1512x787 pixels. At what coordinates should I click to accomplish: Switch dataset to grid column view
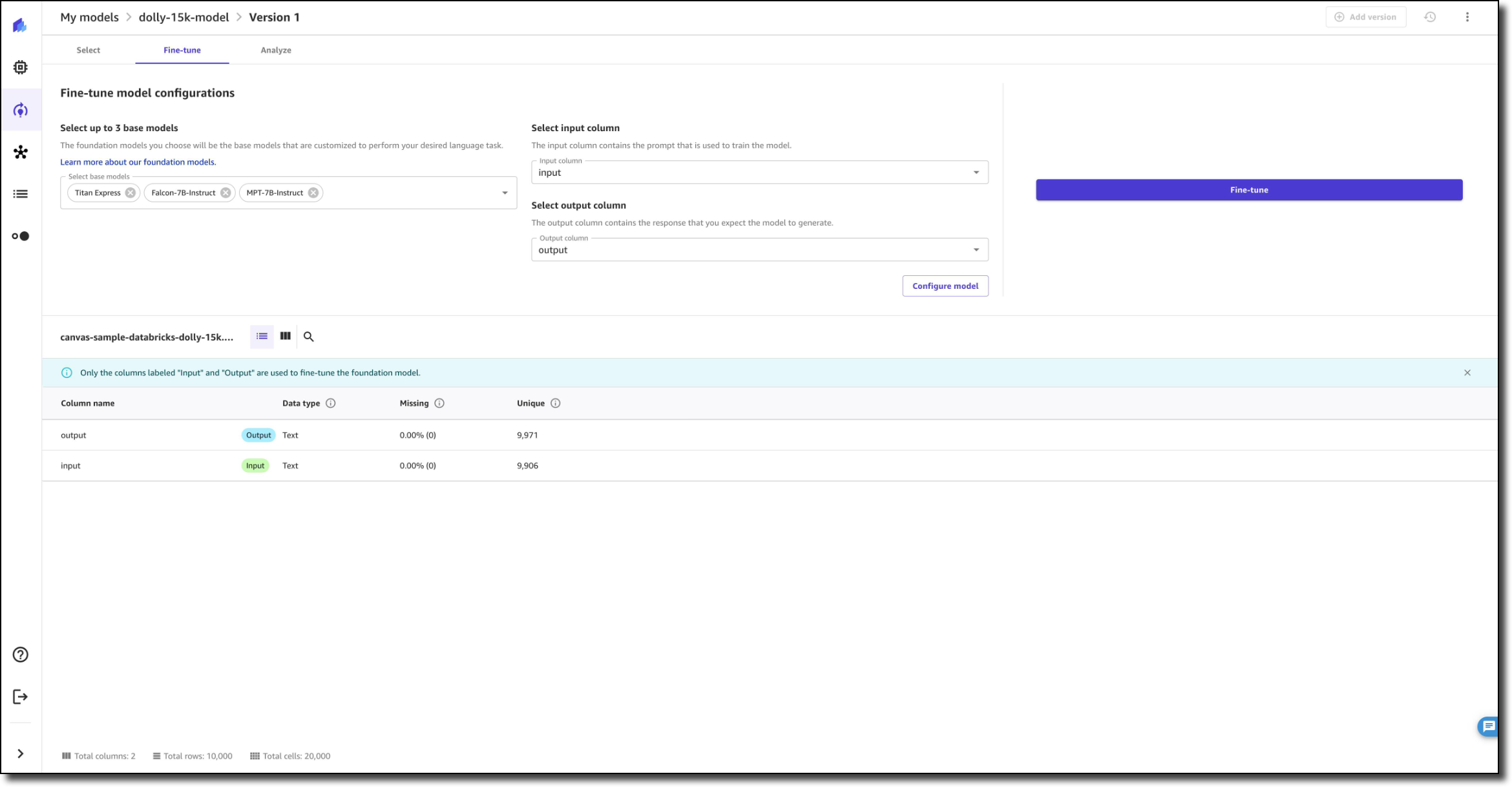(x=286, y=336)
